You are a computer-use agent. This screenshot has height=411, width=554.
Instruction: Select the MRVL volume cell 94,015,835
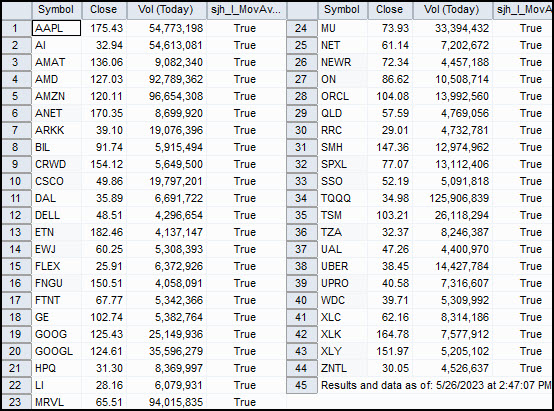tap(166, 402)
